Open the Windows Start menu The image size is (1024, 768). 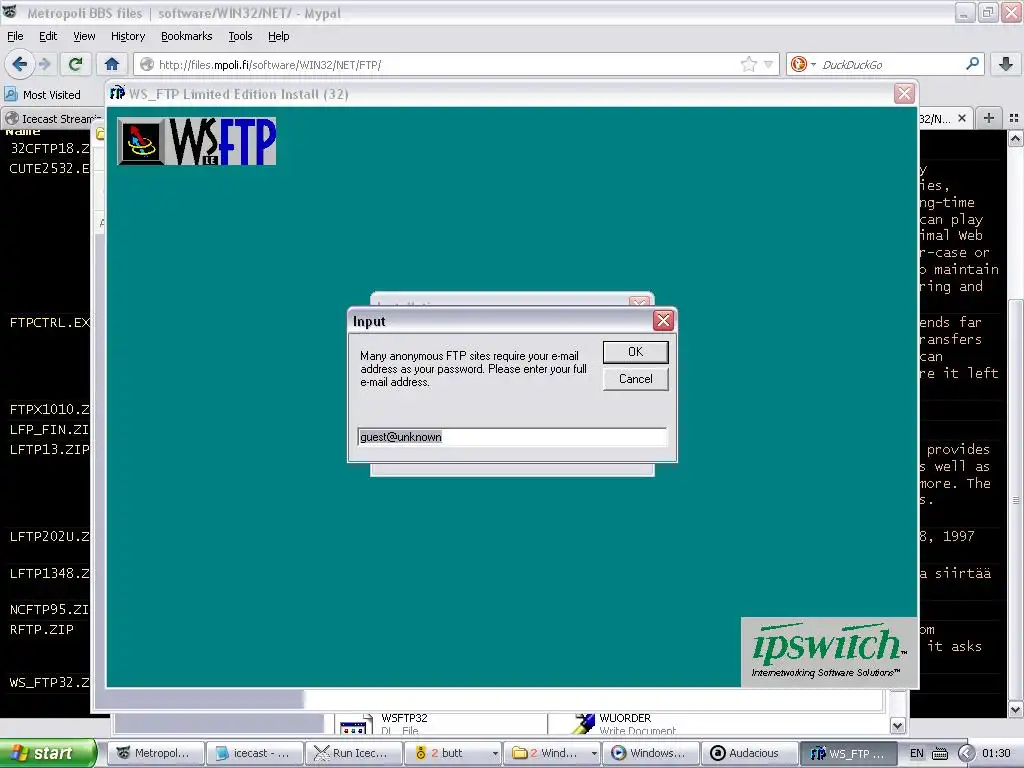coord(48,753)
